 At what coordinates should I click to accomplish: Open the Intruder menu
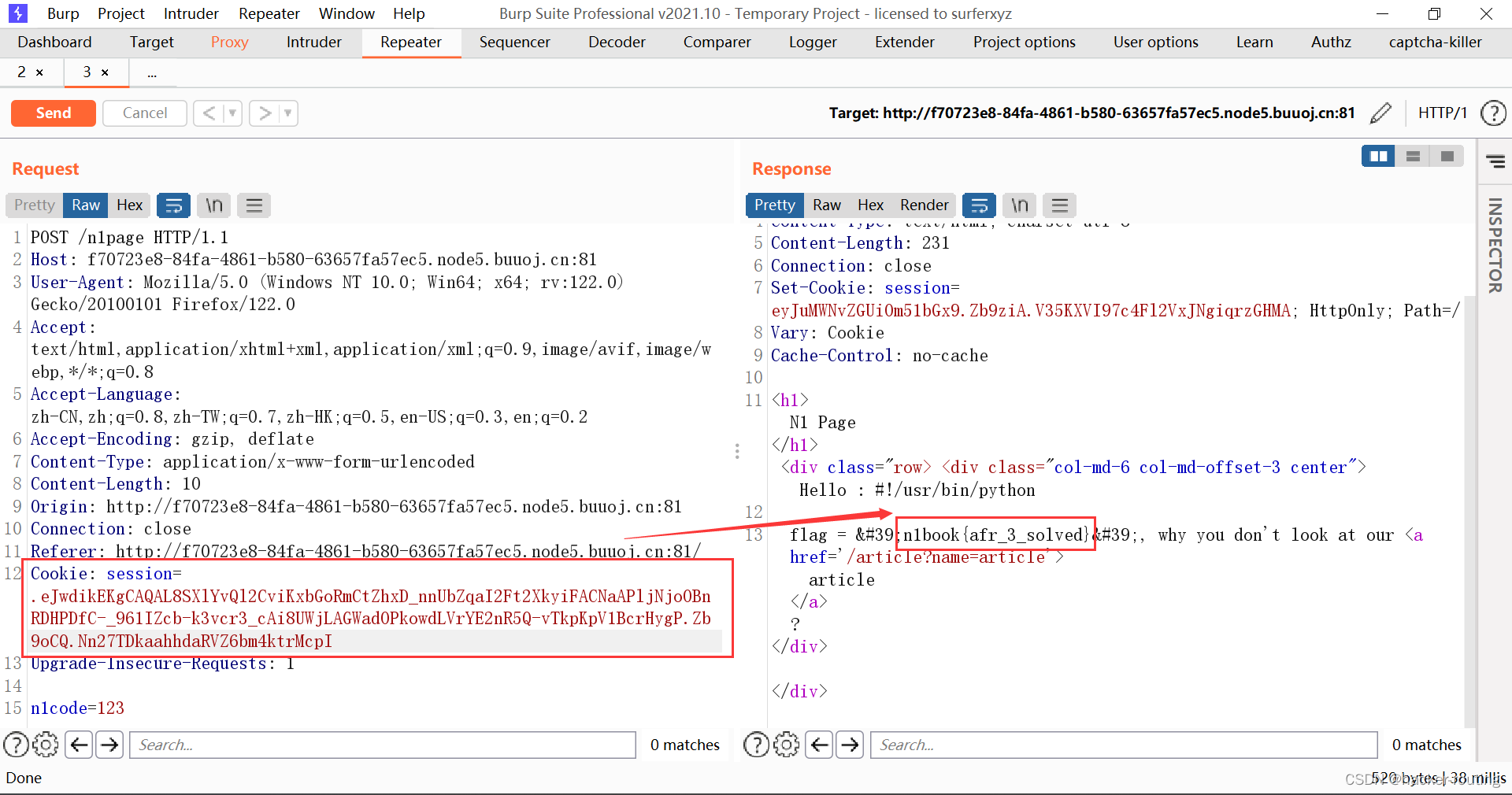pyautogui.click(x=191, y=13)
